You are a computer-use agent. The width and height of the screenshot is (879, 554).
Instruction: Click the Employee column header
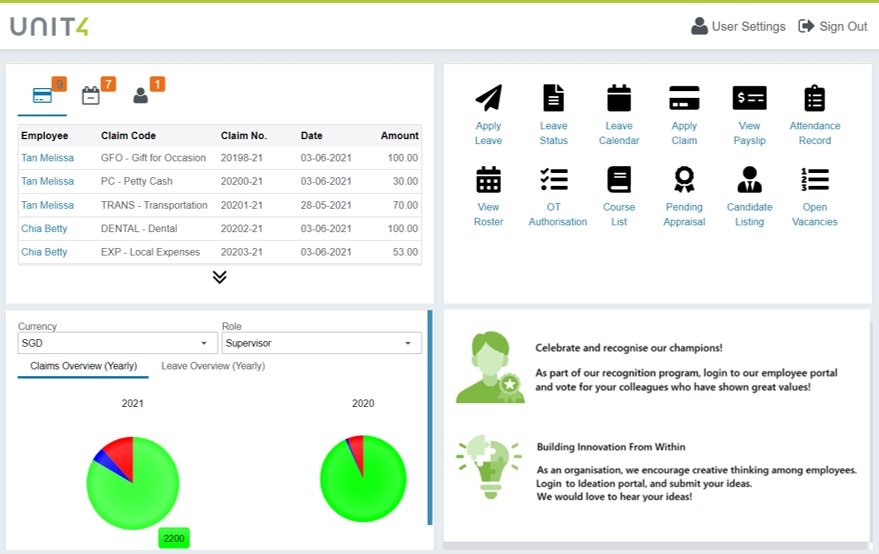pyautogui.click(x=45, y=136)
